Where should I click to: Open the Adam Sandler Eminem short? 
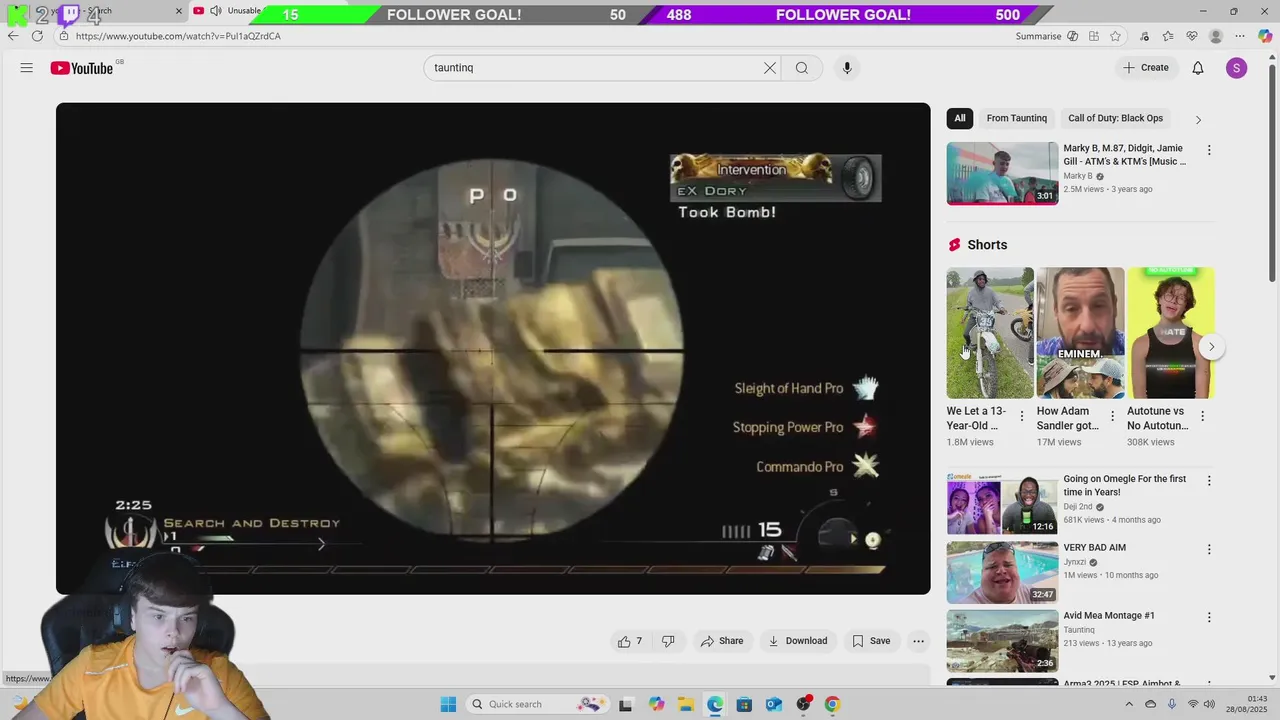pyautogui.click(x=1080, y=332)
